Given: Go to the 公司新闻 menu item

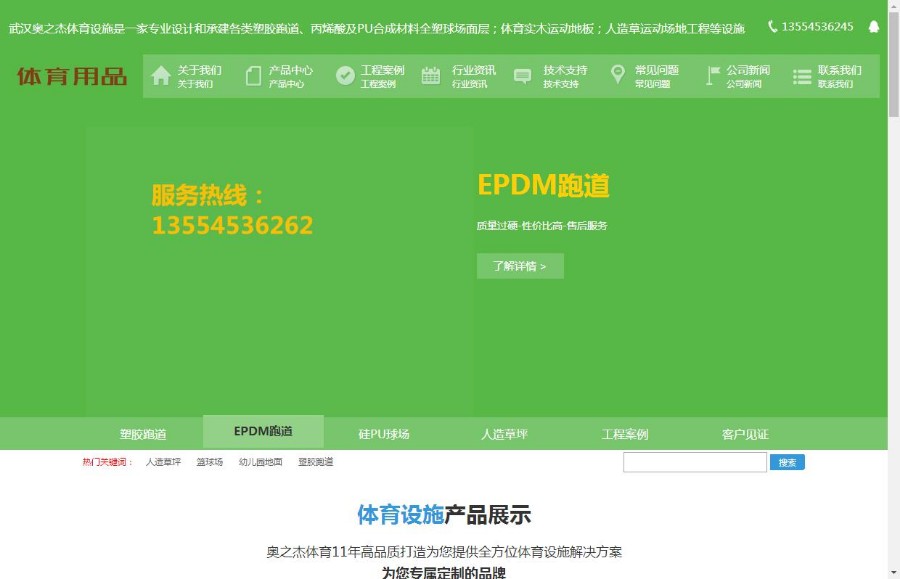Looking at the screenshot, I should tap(748, 76).
